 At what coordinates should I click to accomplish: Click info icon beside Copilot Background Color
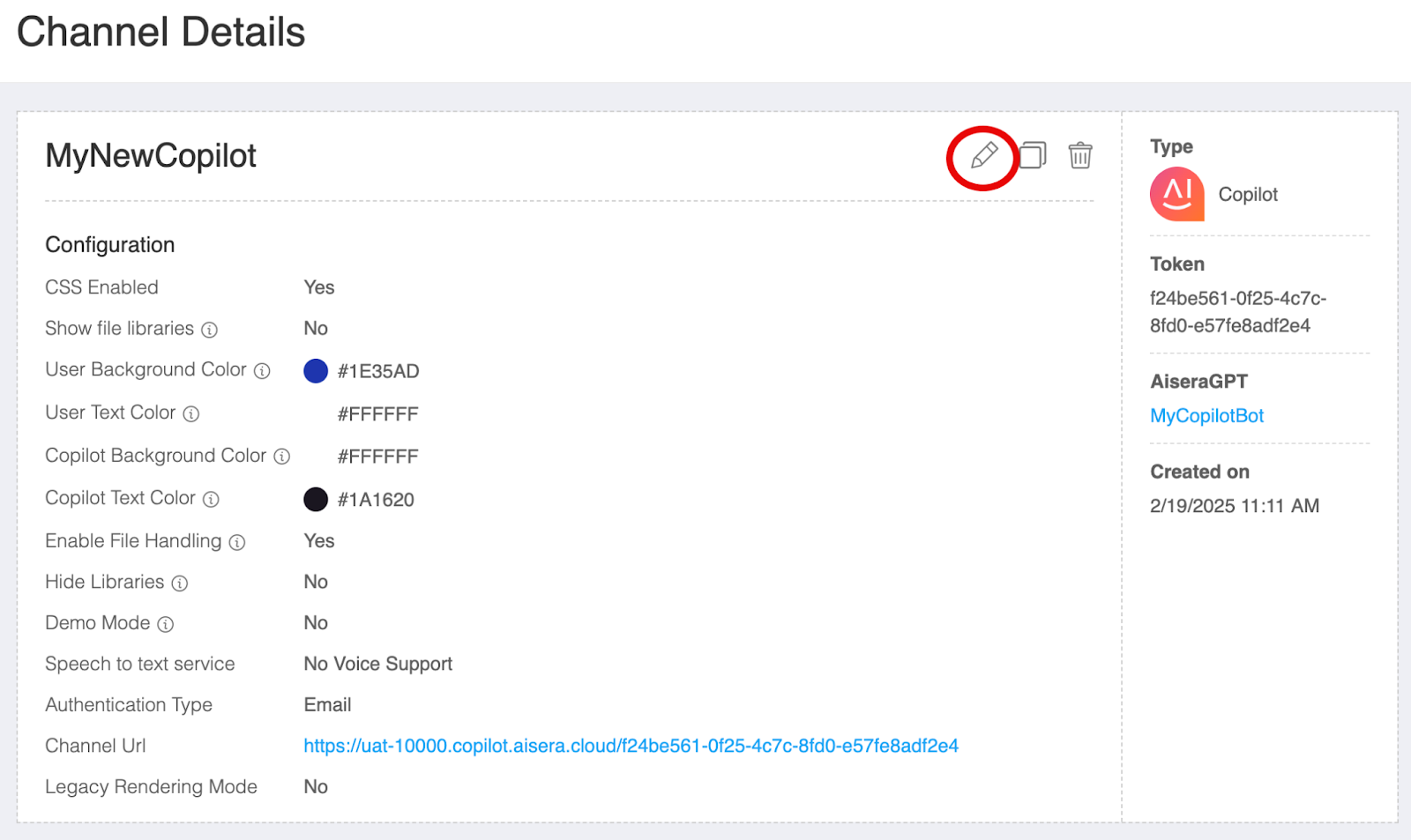pos(281,457)
